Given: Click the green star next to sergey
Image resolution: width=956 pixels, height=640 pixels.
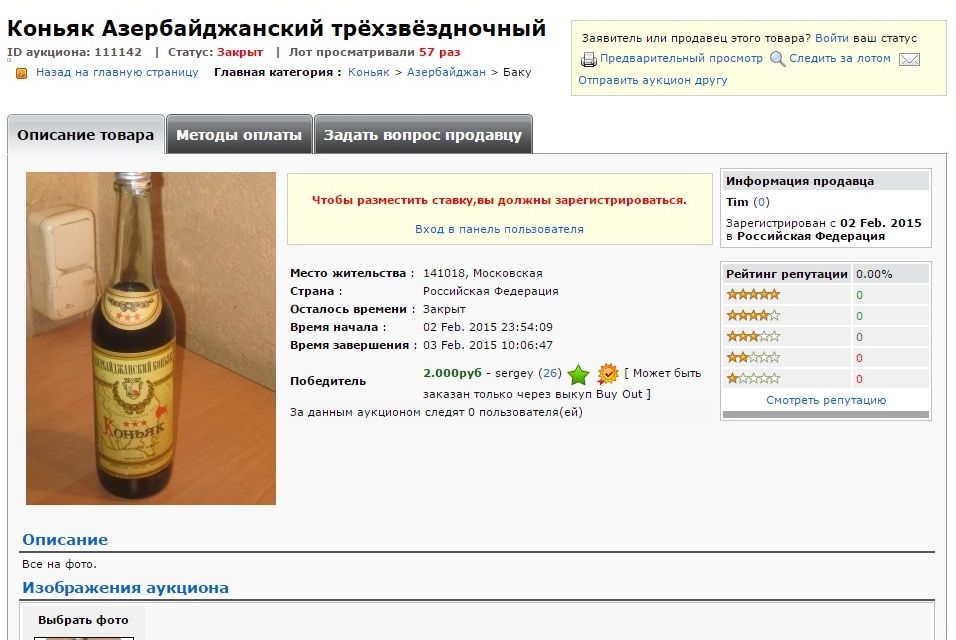Looking at the screenshot, I should (578, 374).
